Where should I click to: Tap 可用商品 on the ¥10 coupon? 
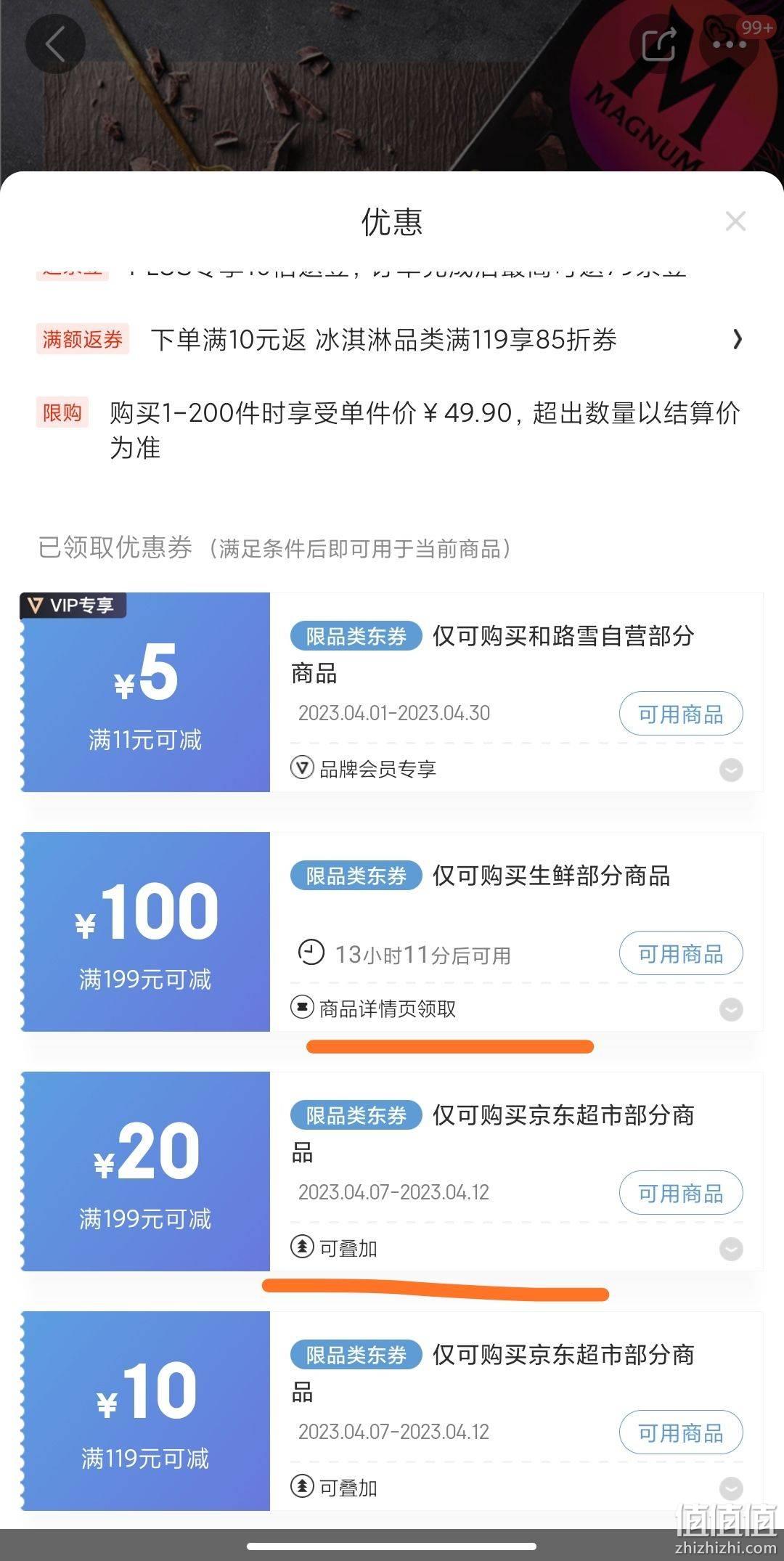tap(681, 1432)
